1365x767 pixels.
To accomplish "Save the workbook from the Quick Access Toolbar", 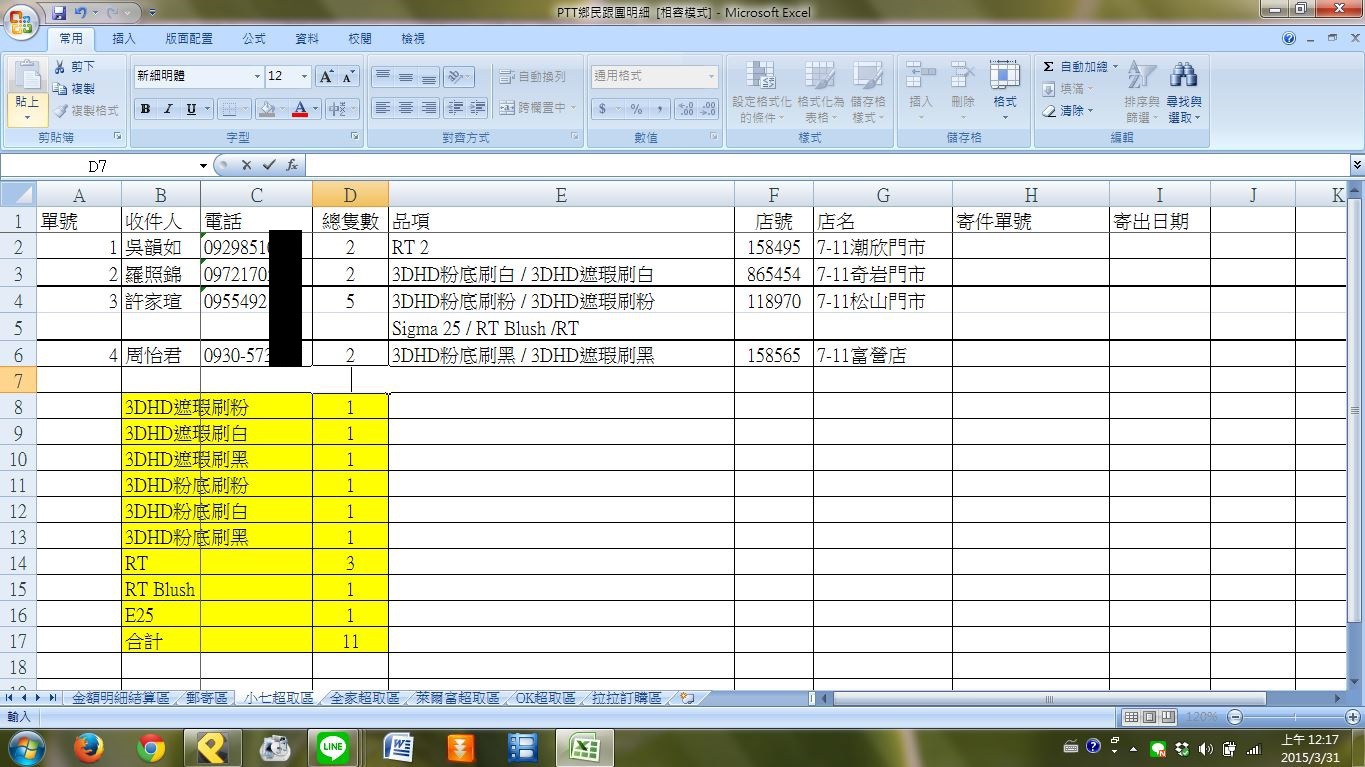I will point(59,13).
